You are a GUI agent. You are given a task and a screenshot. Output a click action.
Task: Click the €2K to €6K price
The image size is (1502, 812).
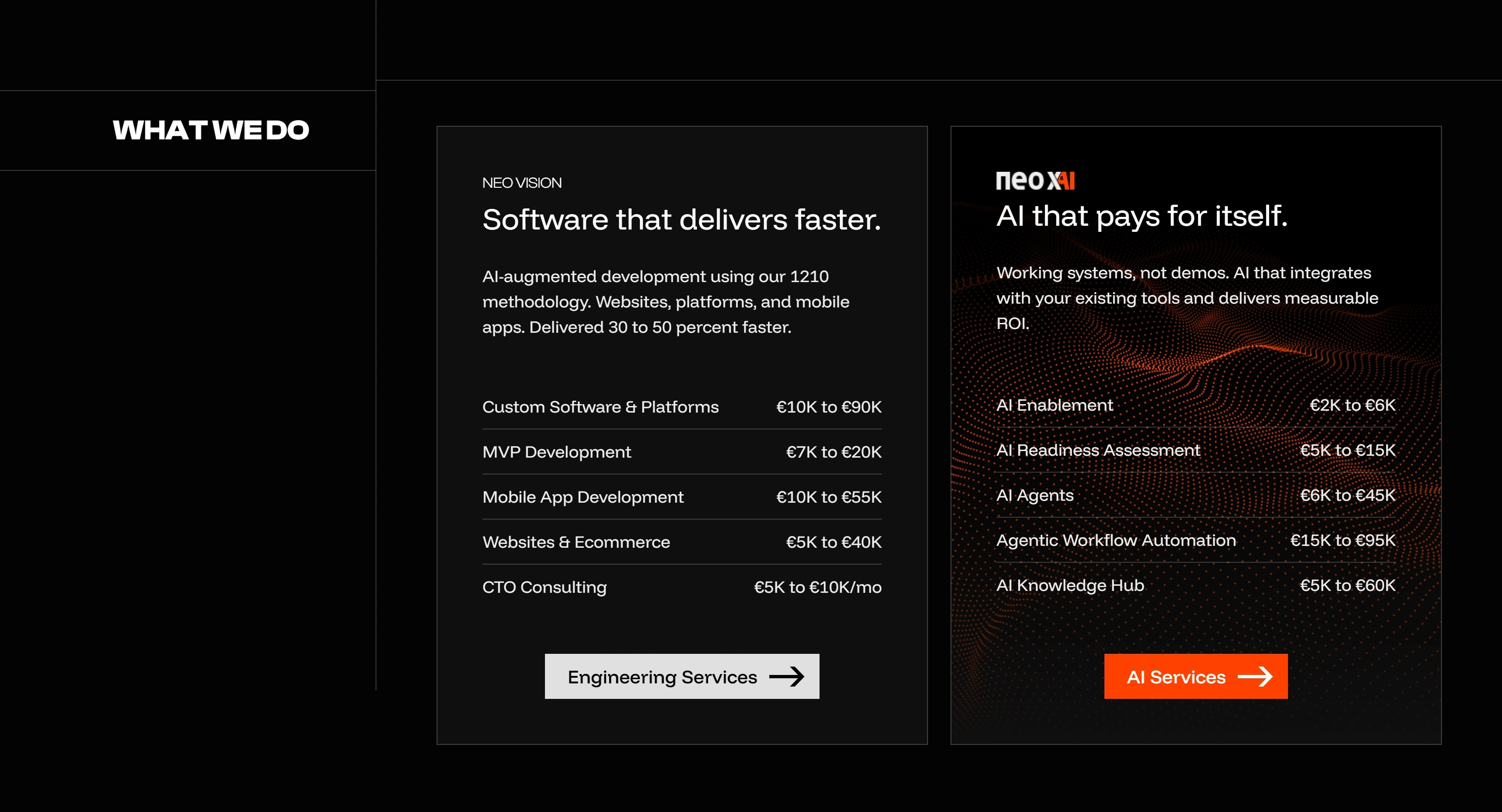1352,405
